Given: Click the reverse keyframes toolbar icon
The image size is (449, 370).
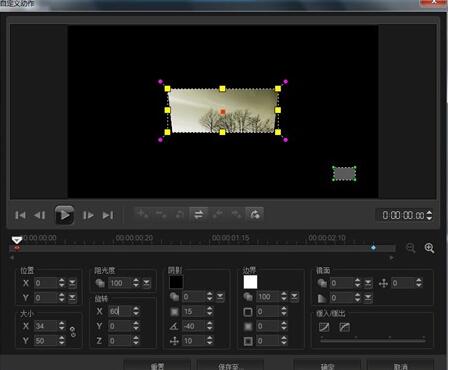Looking at the screenshot, I should pos(180,214).
